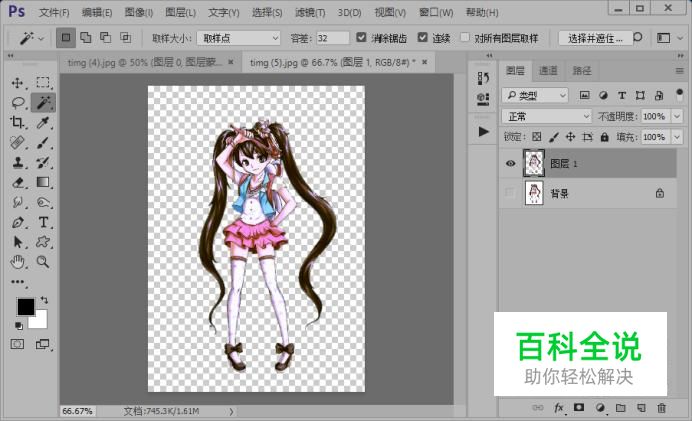692x421 pixels.
Task: Select the Zoom tool
Action: pyautogui.click(x=43, y=262)
